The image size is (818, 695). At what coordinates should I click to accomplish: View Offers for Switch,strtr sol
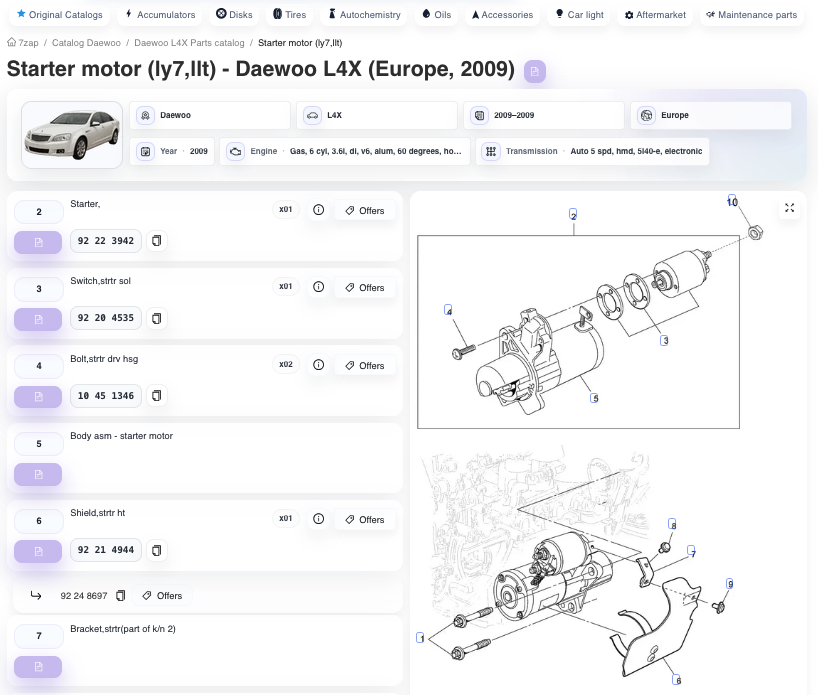(x=365, y=287)
